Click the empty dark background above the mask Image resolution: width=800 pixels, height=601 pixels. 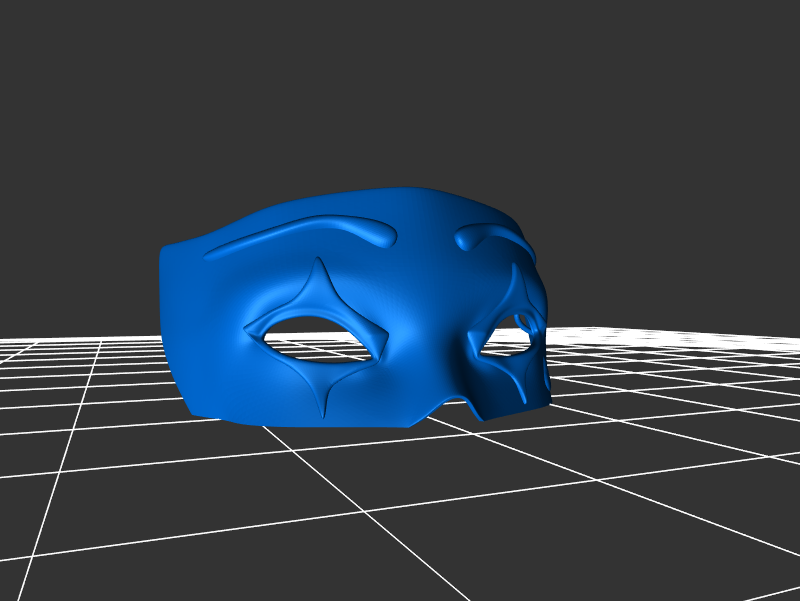coord(400,90)
